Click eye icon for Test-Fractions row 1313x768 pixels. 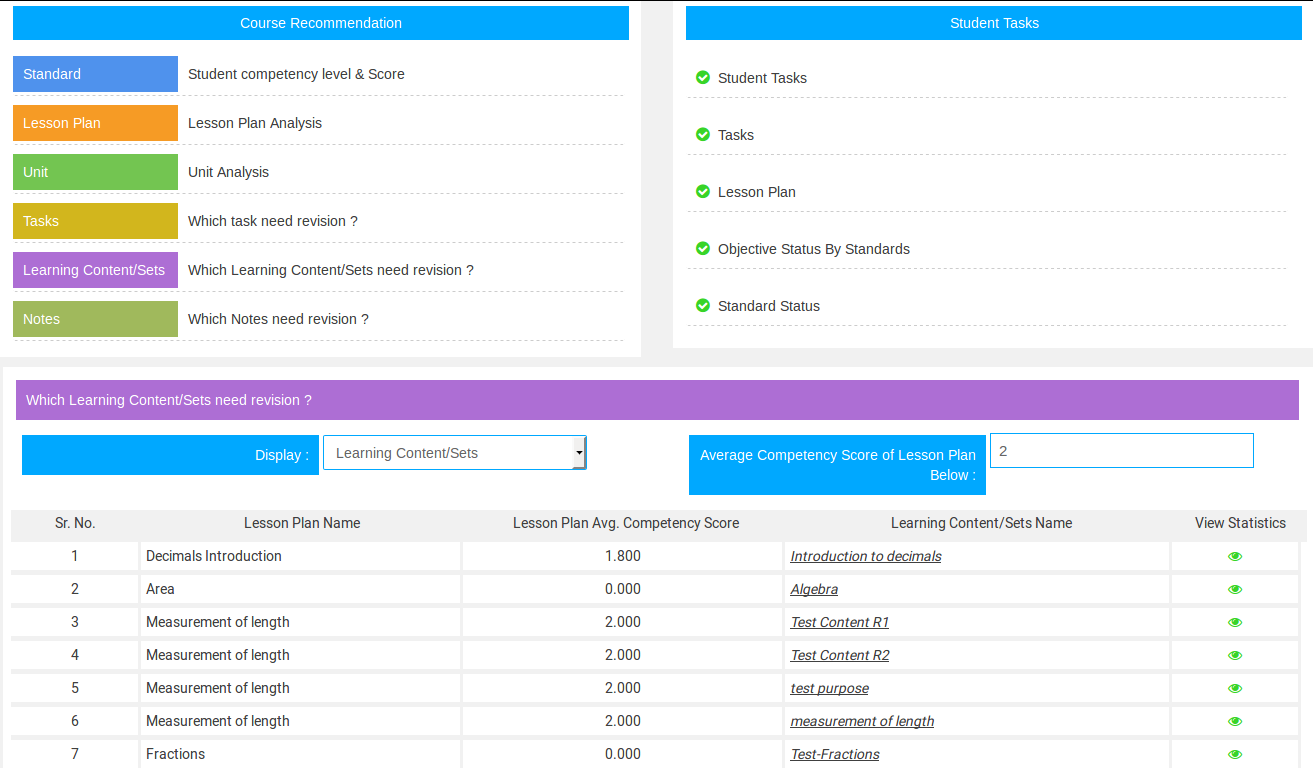[x=1235, y=755]
